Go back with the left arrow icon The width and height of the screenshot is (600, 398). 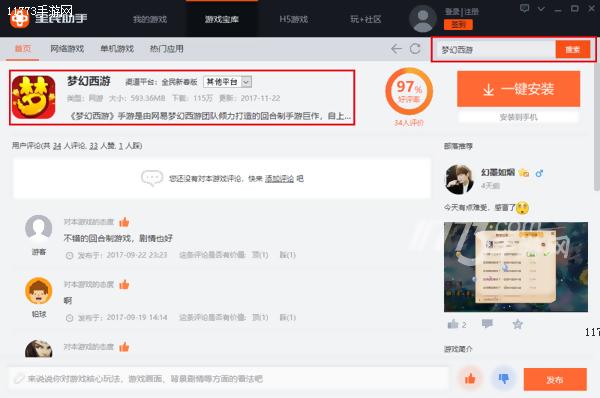396,49
